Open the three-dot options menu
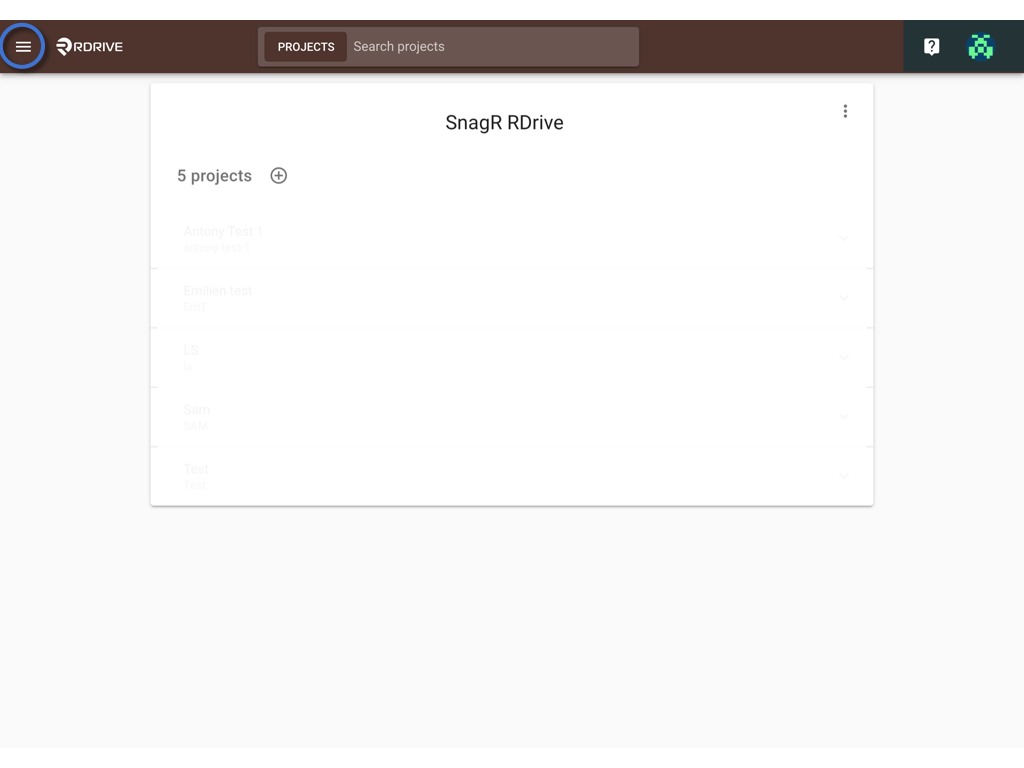The height and width of the screenshot is (768, 1024). click(x=845, y=111)
